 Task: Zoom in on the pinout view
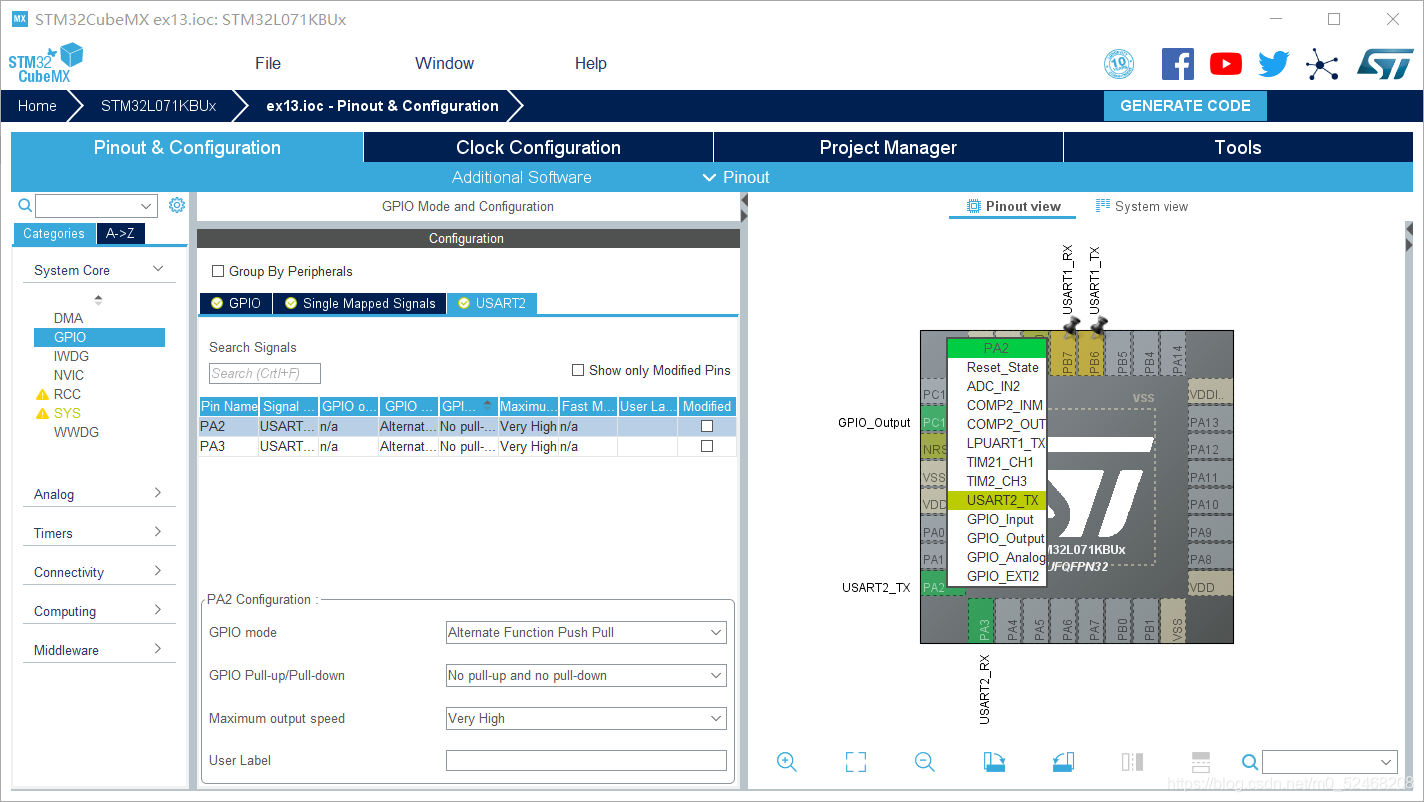[x=787, y=762]
